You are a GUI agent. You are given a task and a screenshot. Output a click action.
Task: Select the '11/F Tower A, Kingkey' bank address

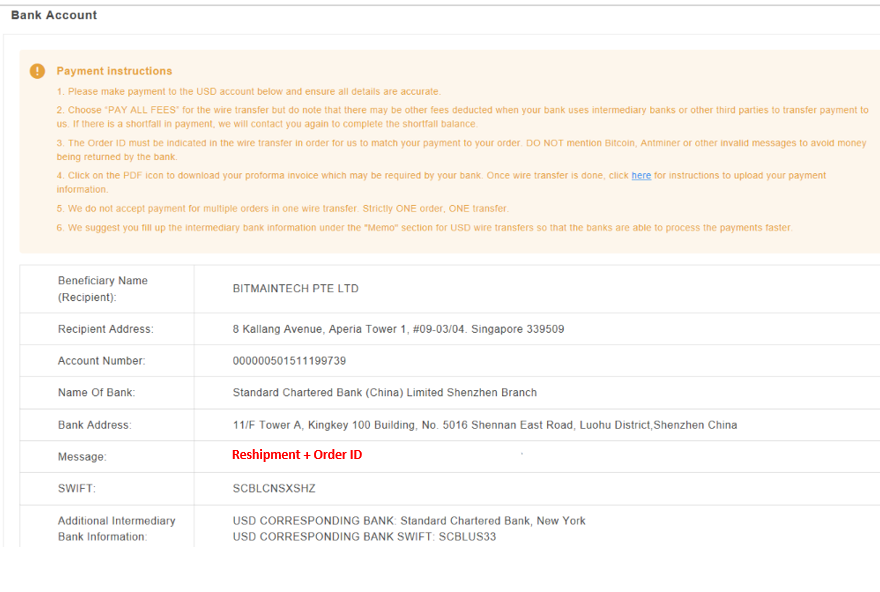coord(485,425)
